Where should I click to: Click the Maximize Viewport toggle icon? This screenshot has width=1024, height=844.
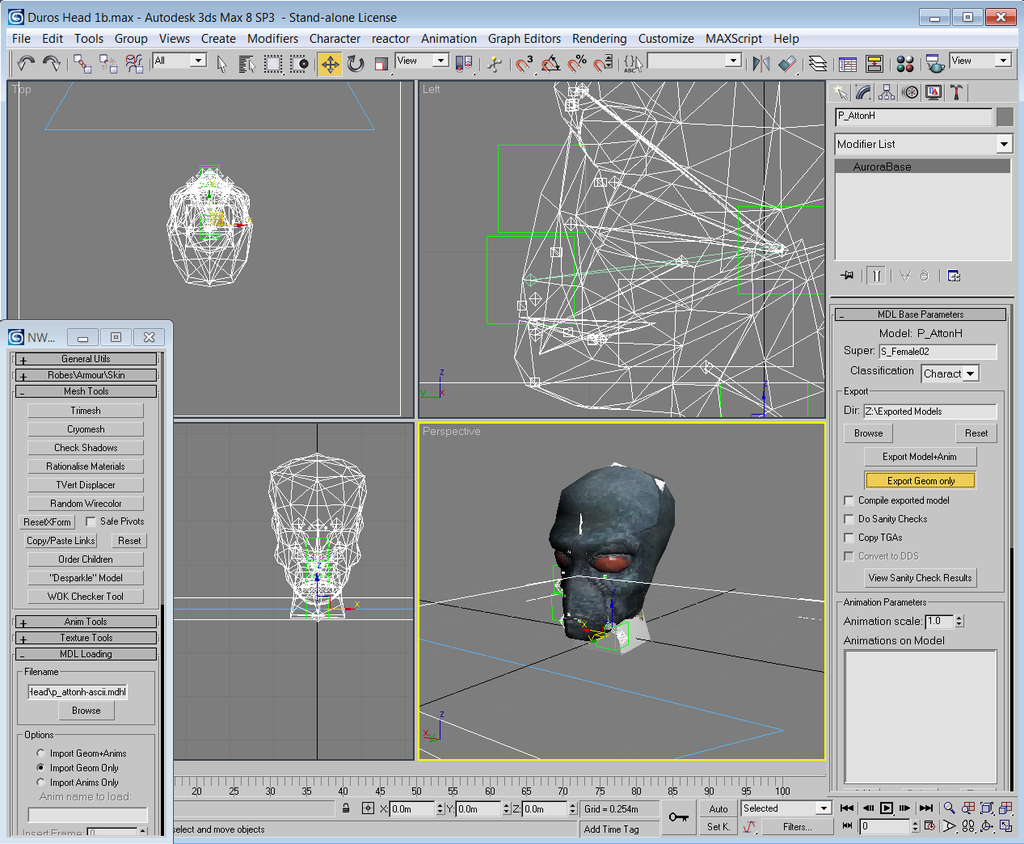pos(1006,826)
